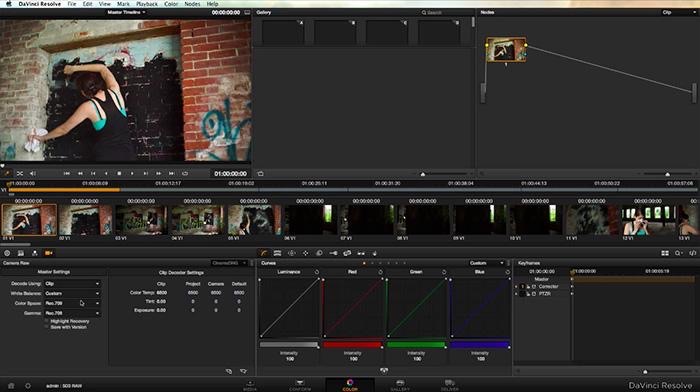Select node 01 in node editor
This screenshot has height=392, width=700.
506,50
